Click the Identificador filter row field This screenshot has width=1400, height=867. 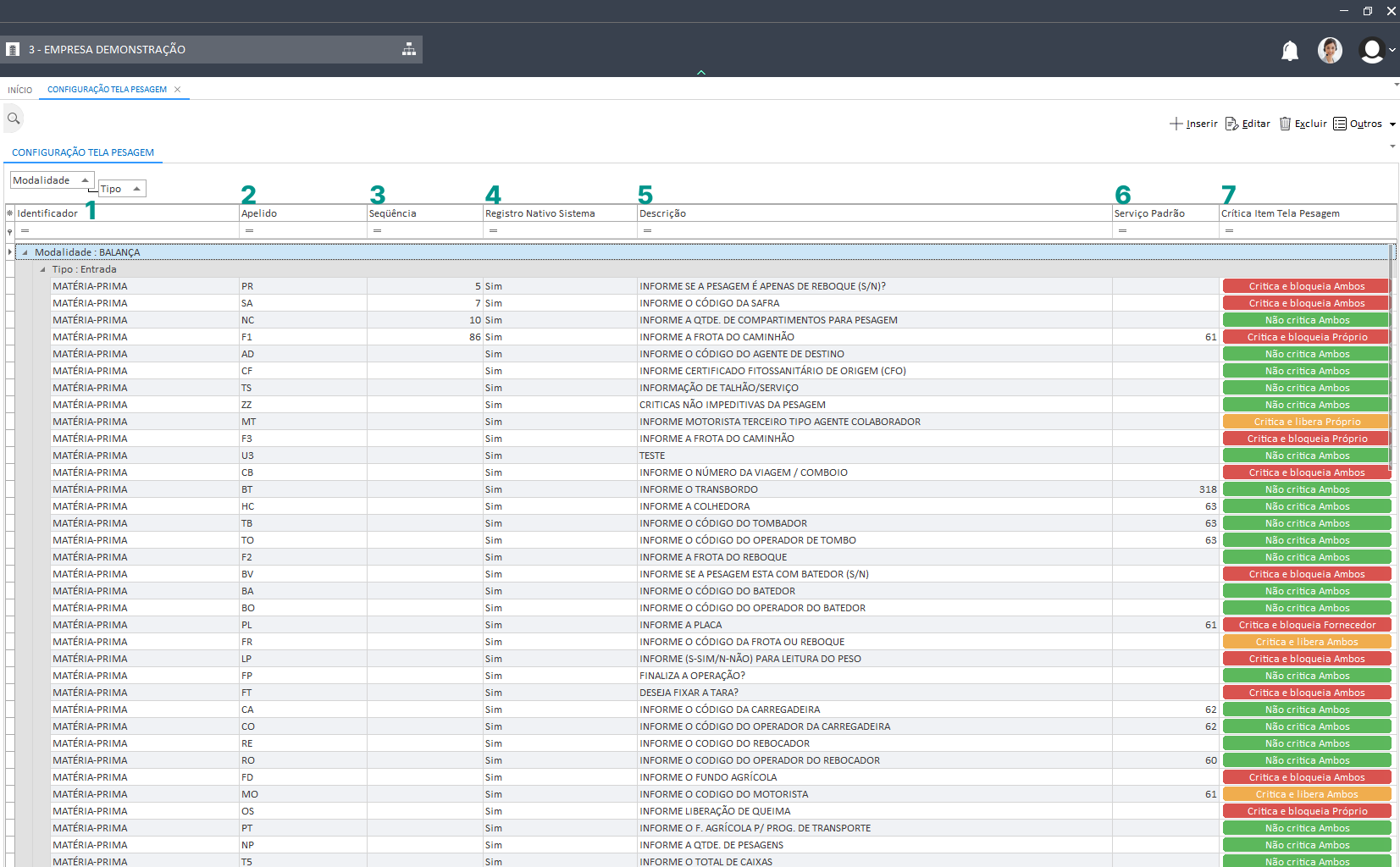127,231
